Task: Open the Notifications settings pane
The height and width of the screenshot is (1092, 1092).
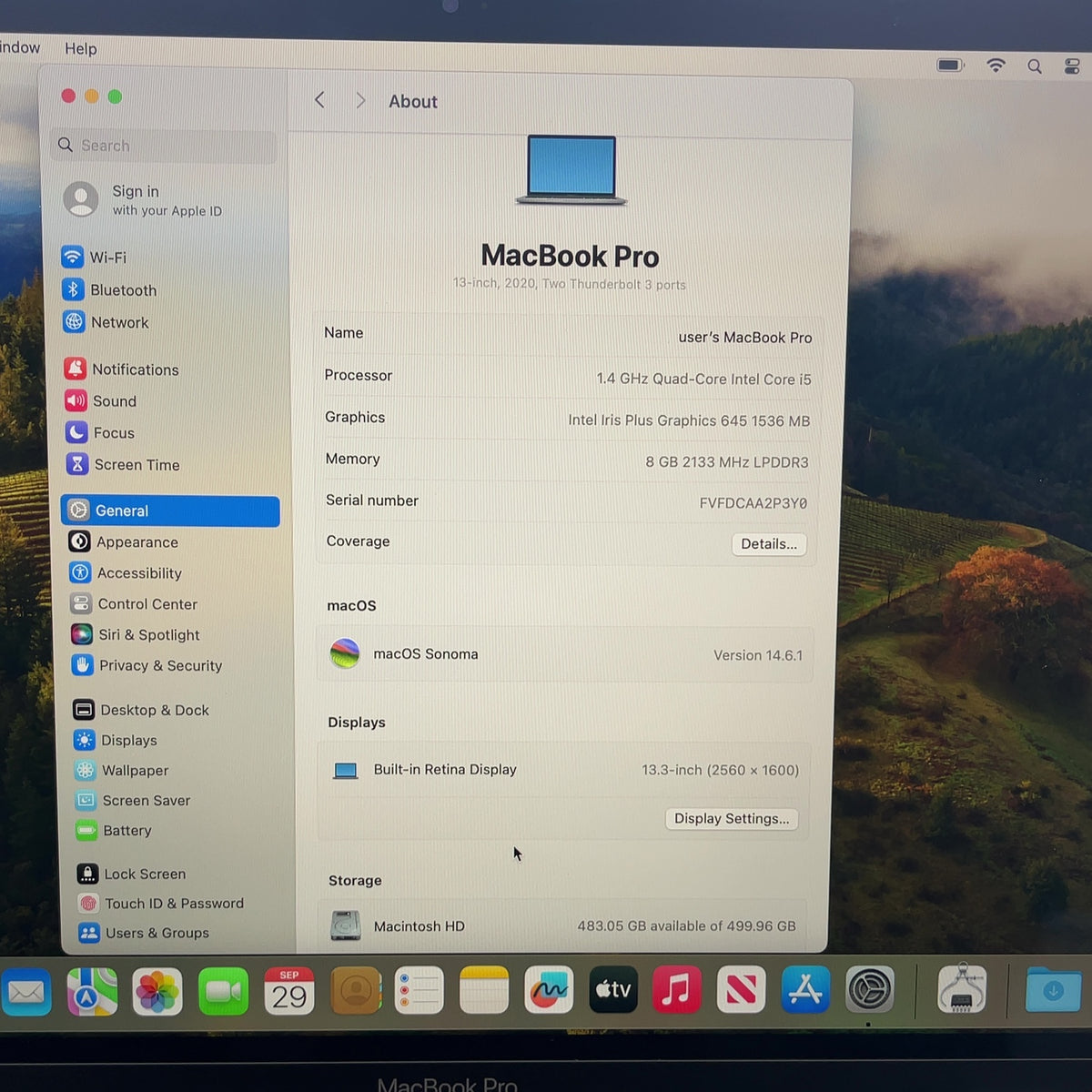Action: [x=121, y=369]
